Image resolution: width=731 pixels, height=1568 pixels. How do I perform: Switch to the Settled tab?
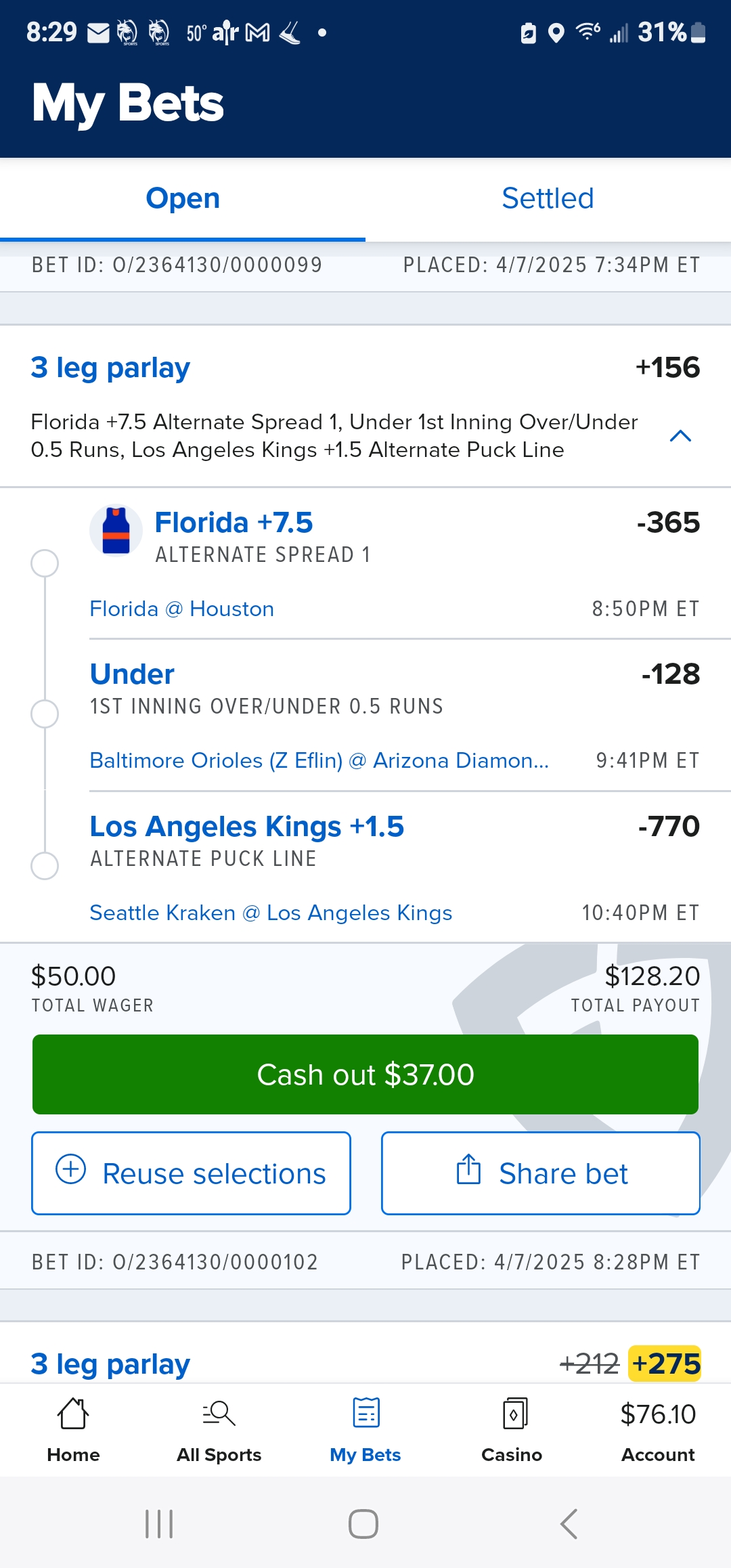coord(548,199)
